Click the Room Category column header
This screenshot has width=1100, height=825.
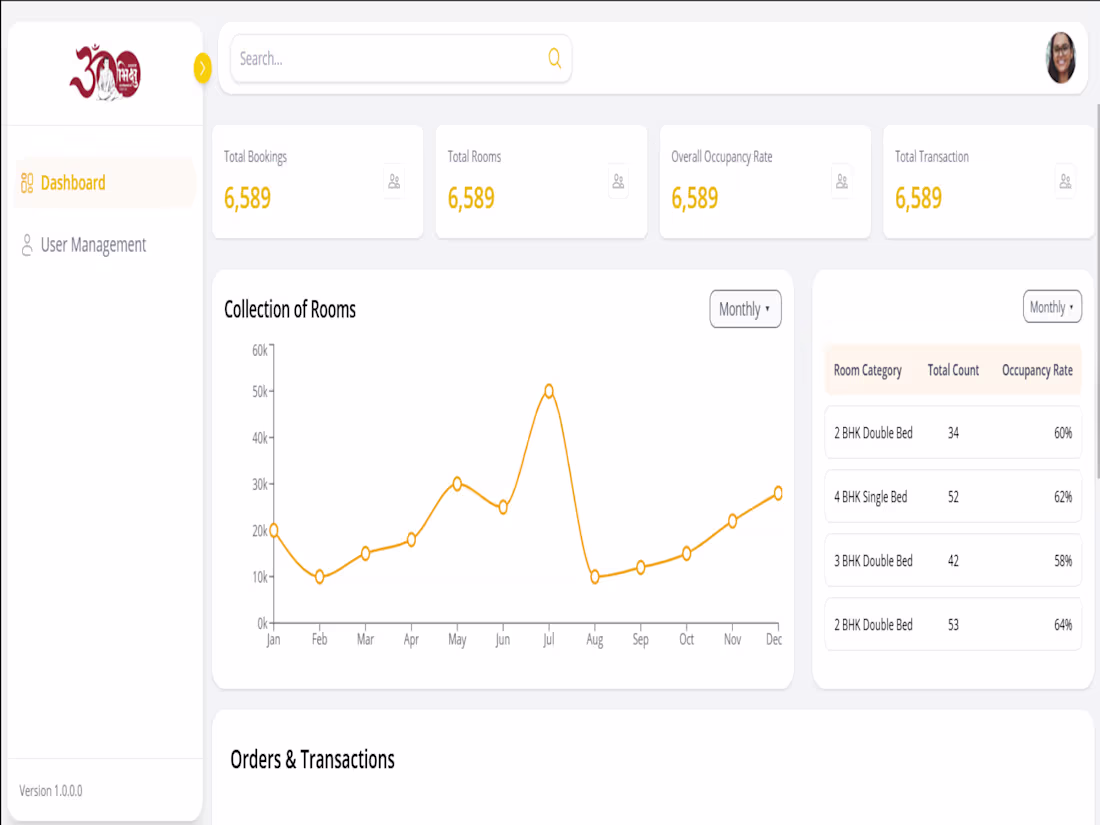tap(868, 370)
